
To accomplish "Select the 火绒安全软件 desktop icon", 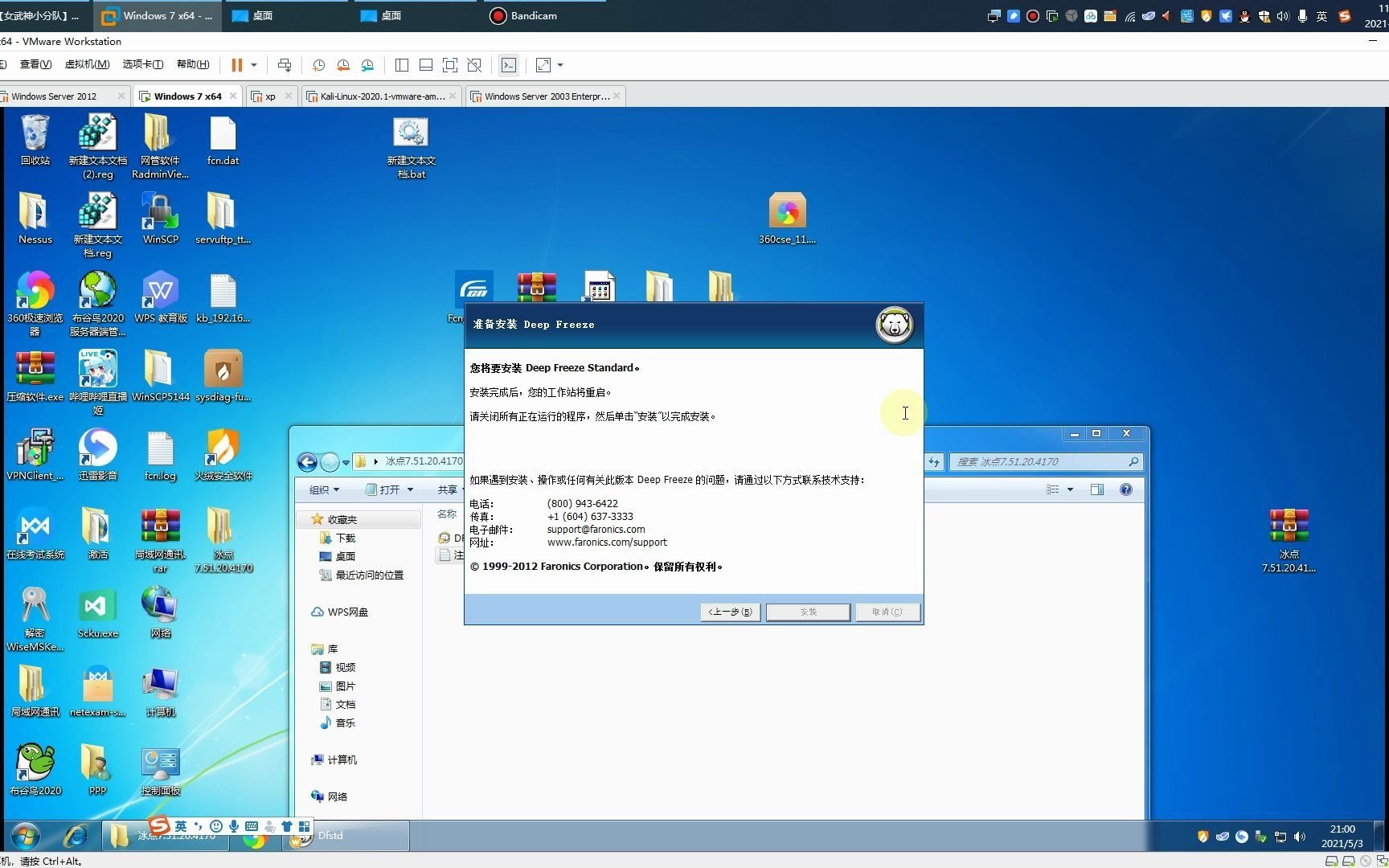I will click(x=223, y=455).
